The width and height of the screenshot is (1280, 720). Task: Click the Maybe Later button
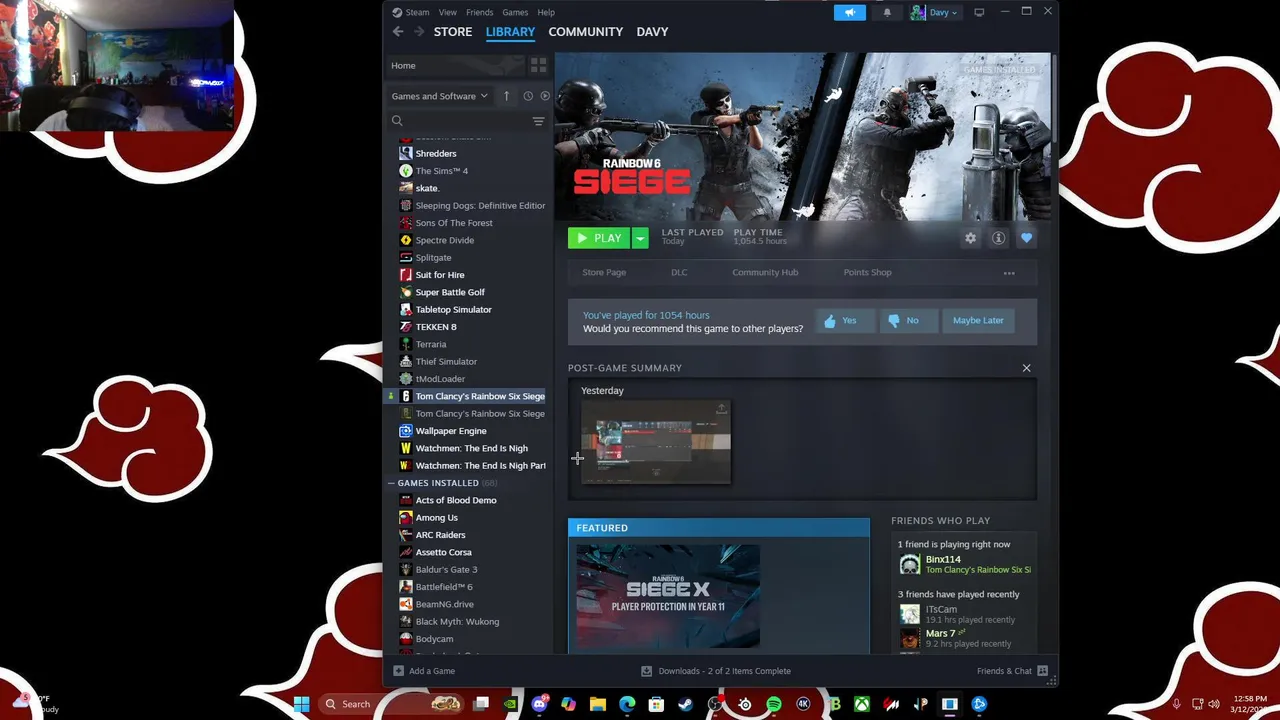click(x=978, y=320)
